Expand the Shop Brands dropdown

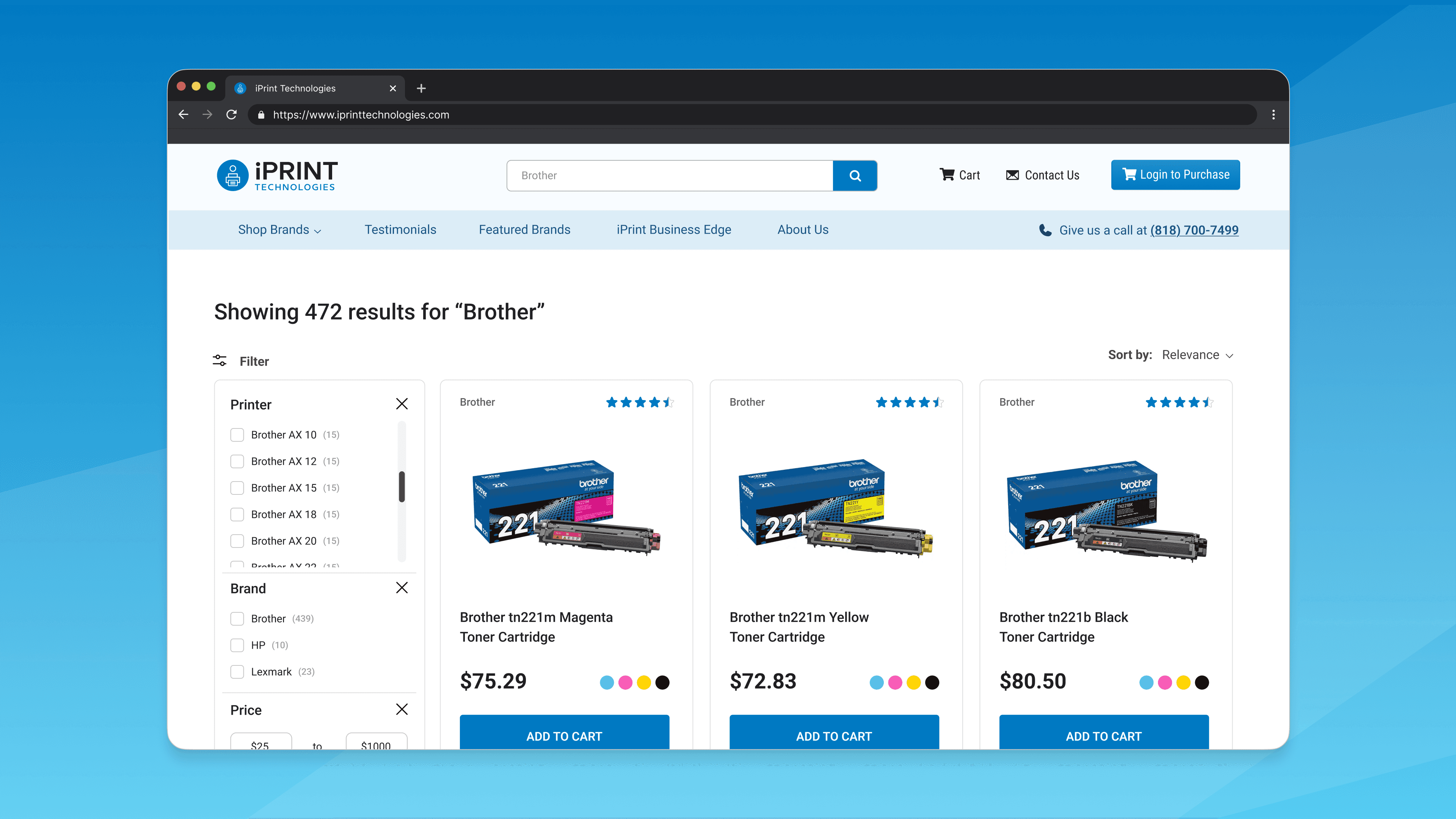point(279,230)
